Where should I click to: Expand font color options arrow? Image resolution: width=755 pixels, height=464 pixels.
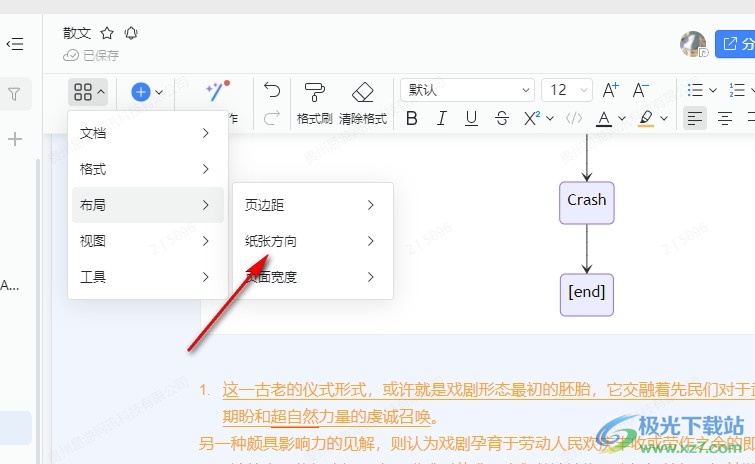pos(622,118)
